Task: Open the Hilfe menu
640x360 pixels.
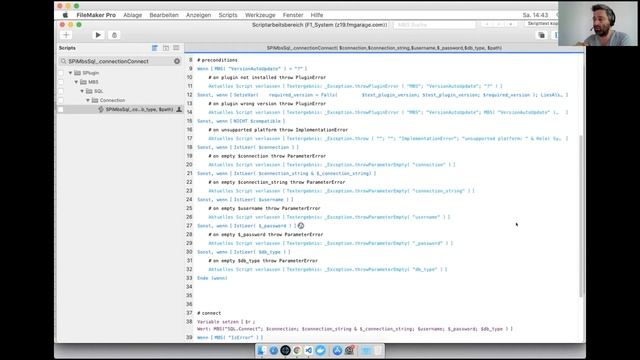Action: click(317, 15)
